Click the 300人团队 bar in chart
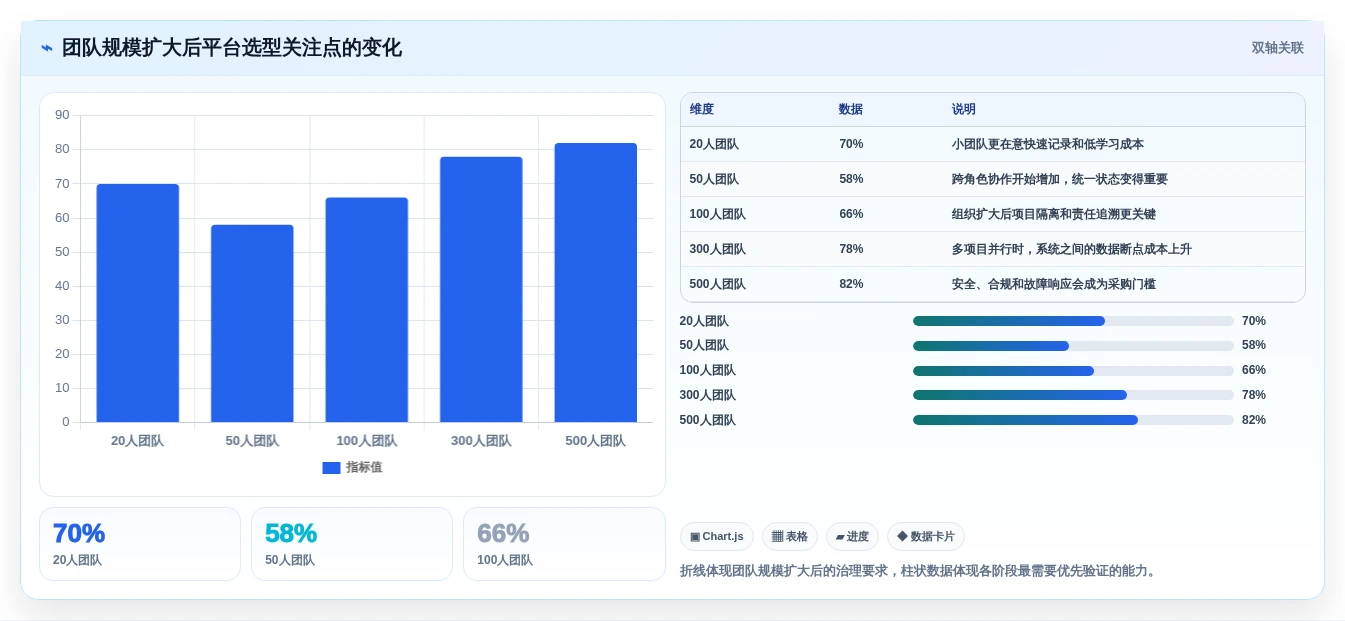Screen dimensions: 1345x621 point(481,289)
